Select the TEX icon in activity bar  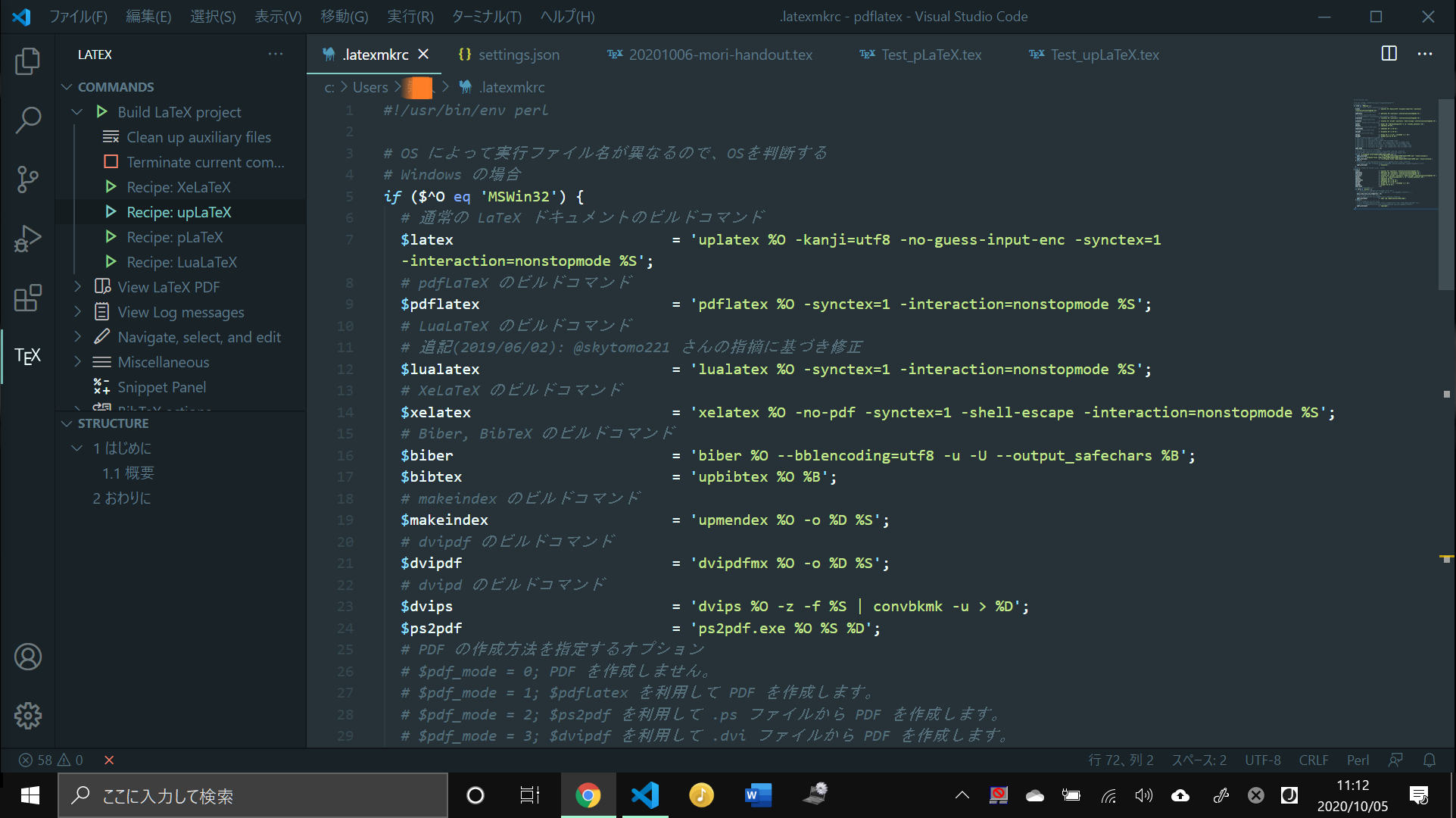click(x=27, y=355)
